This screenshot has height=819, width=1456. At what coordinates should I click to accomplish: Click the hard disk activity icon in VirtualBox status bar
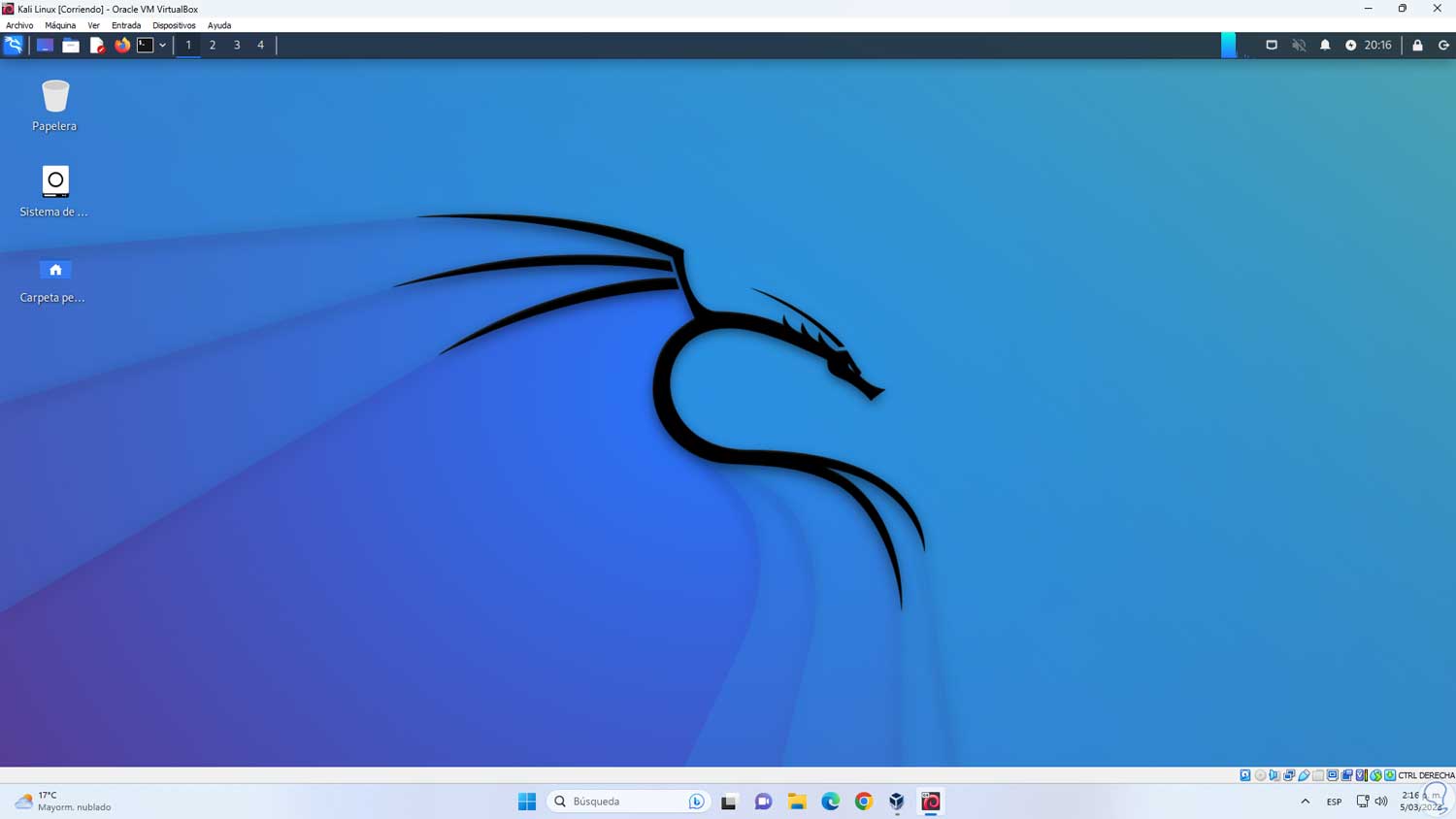[1245, 775]
